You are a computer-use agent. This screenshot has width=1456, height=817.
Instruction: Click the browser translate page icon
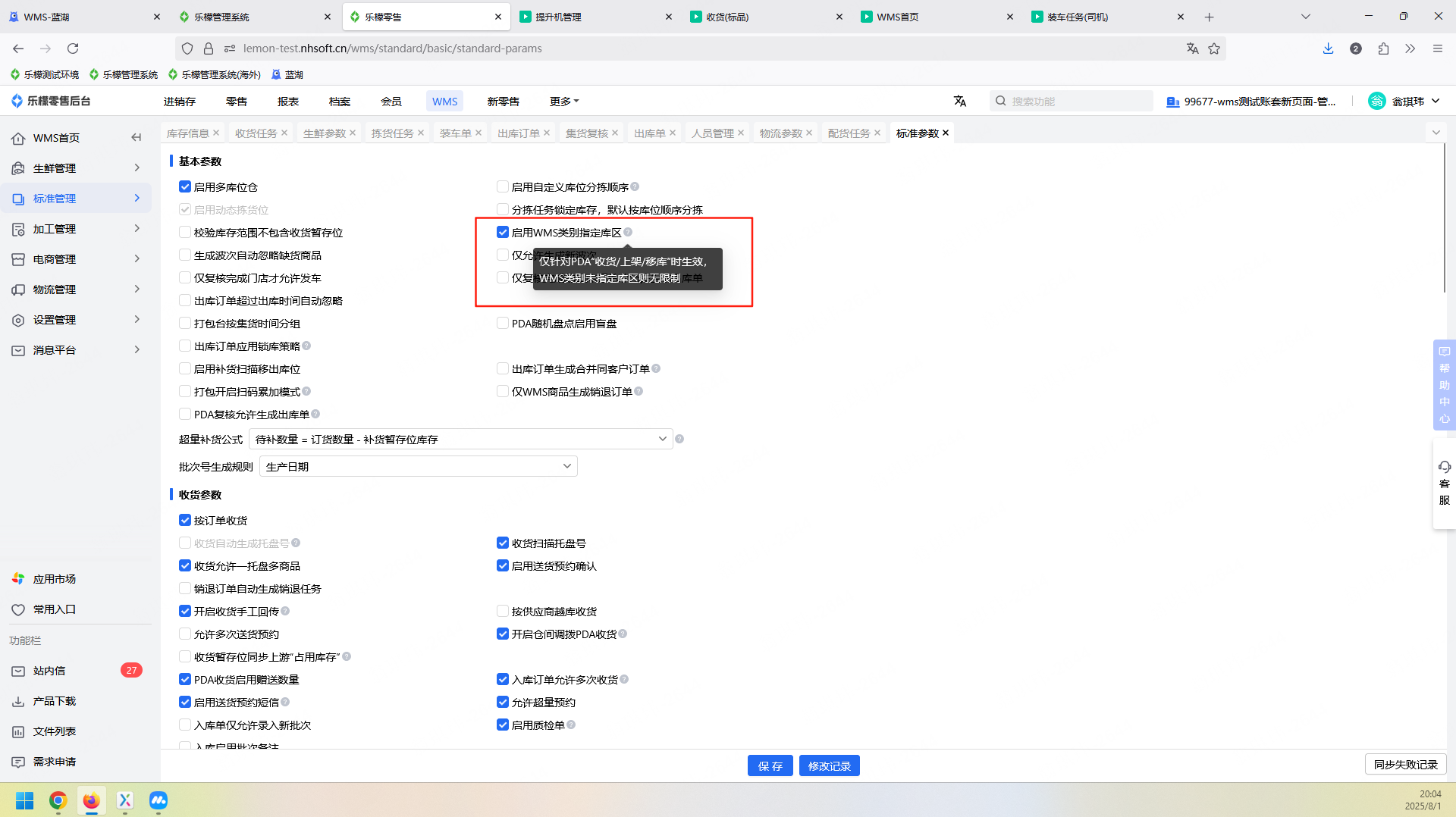(x=1192, y=49)
